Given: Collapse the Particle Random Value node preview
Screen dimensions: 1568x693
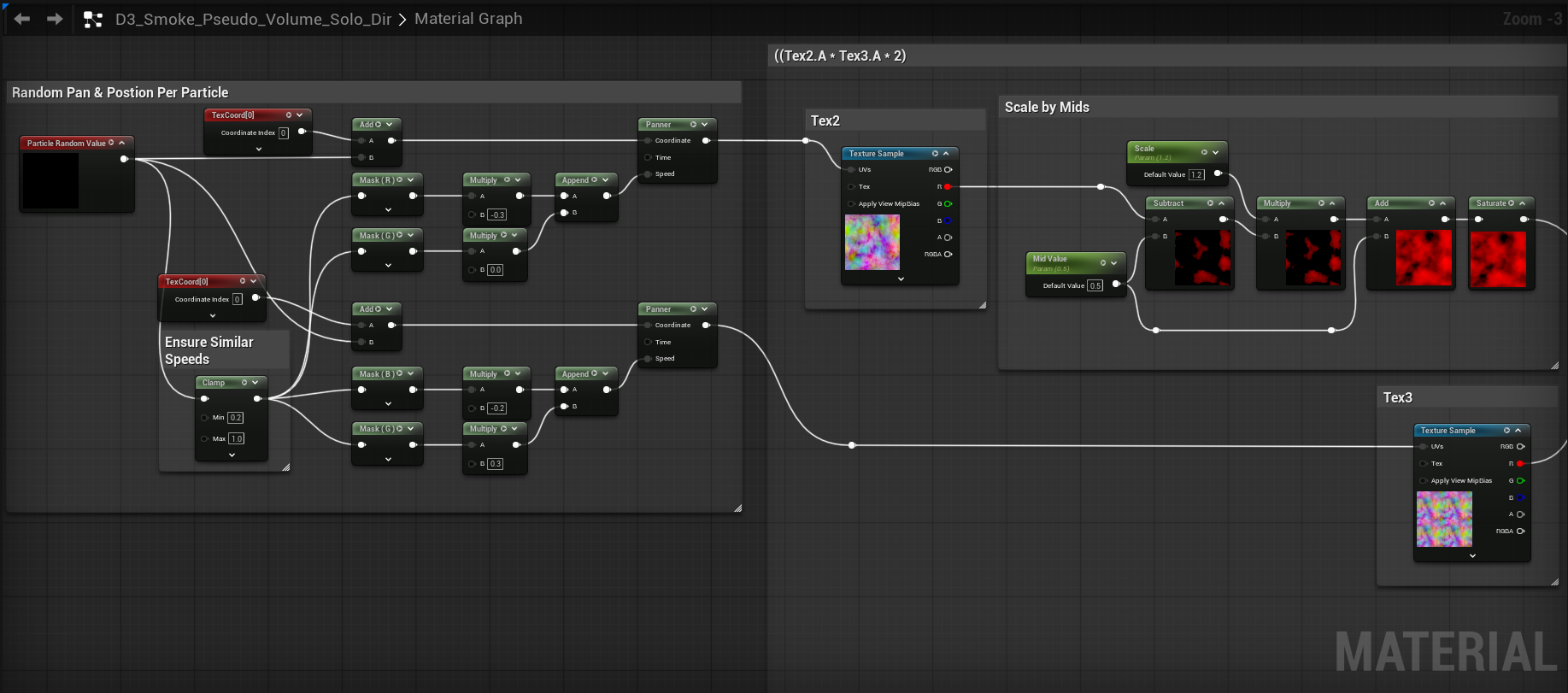Looking at the screenshot, I should coord(122,143).
